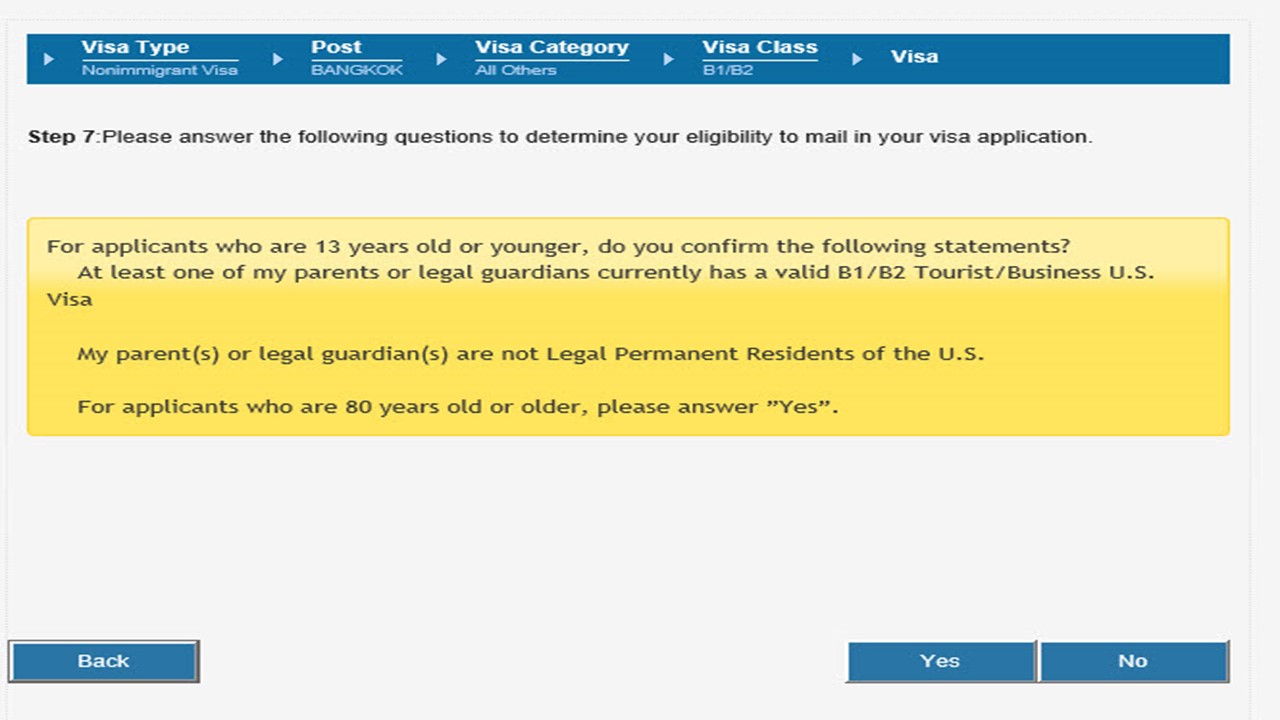The height and width of the screenshot is (720, 1280).
Task: Click the BANGKOK post value
Action: pos(356,71)
